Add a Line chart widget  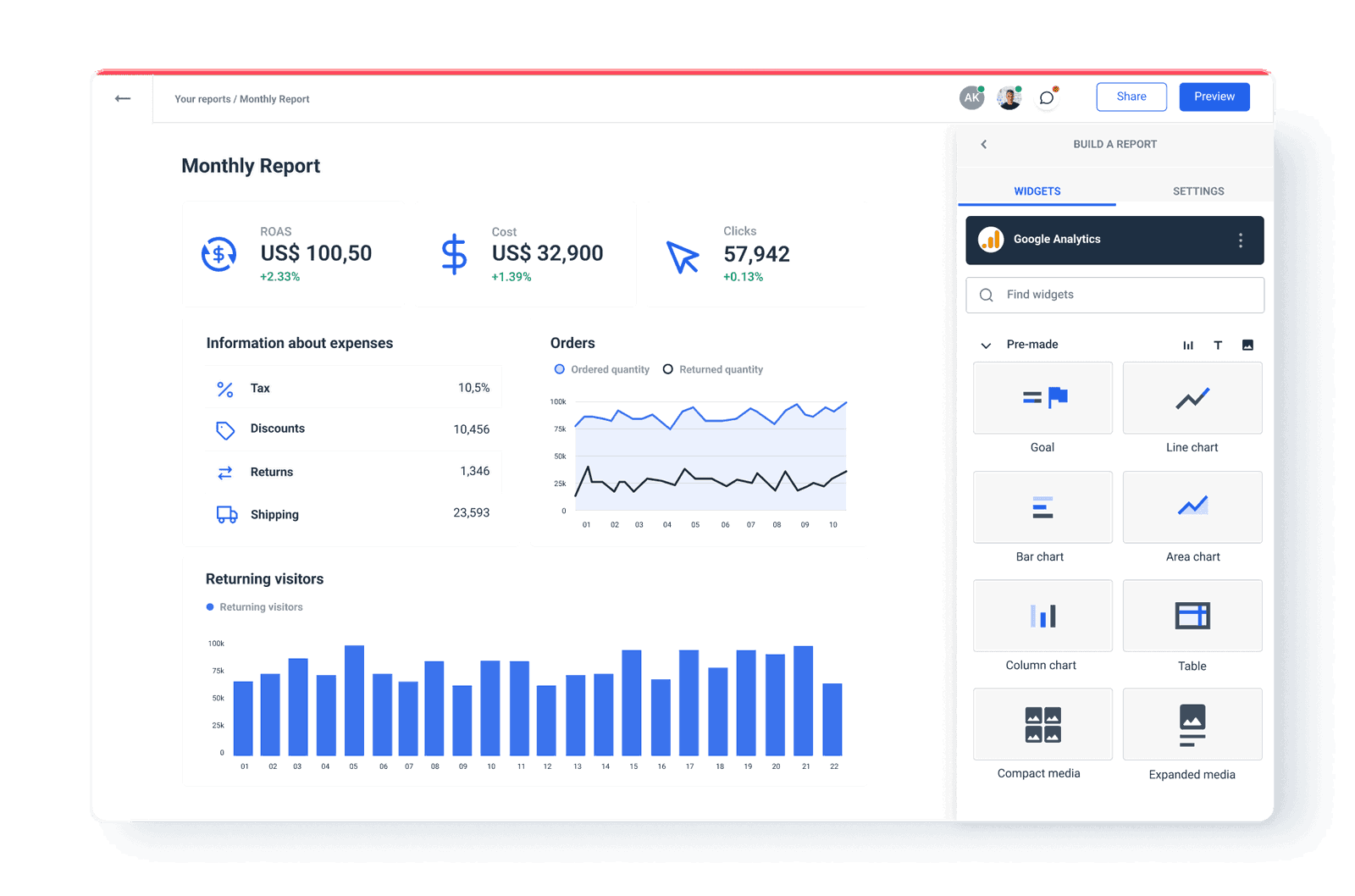tap(1192, 398)
